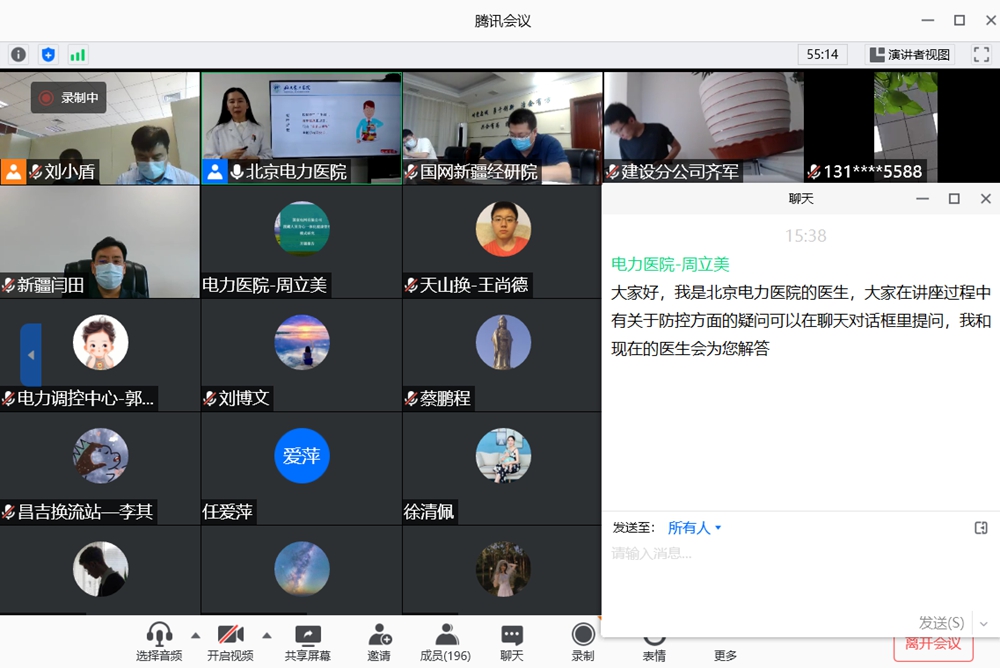Image resolution: width=1000 pixels, height=668 pixels.
Task: Open audio options arrow next to 选择音频
Action: [x=195, y=635]
